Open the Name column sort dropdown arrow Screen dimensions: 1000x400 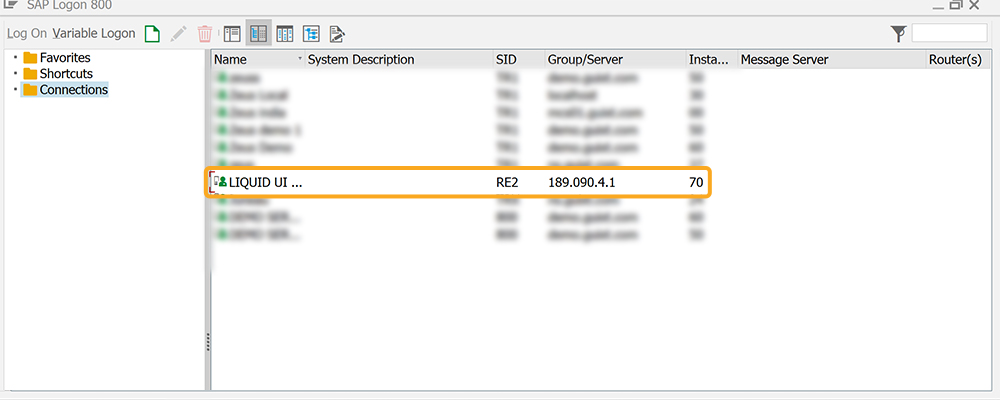tap(300, 59)
